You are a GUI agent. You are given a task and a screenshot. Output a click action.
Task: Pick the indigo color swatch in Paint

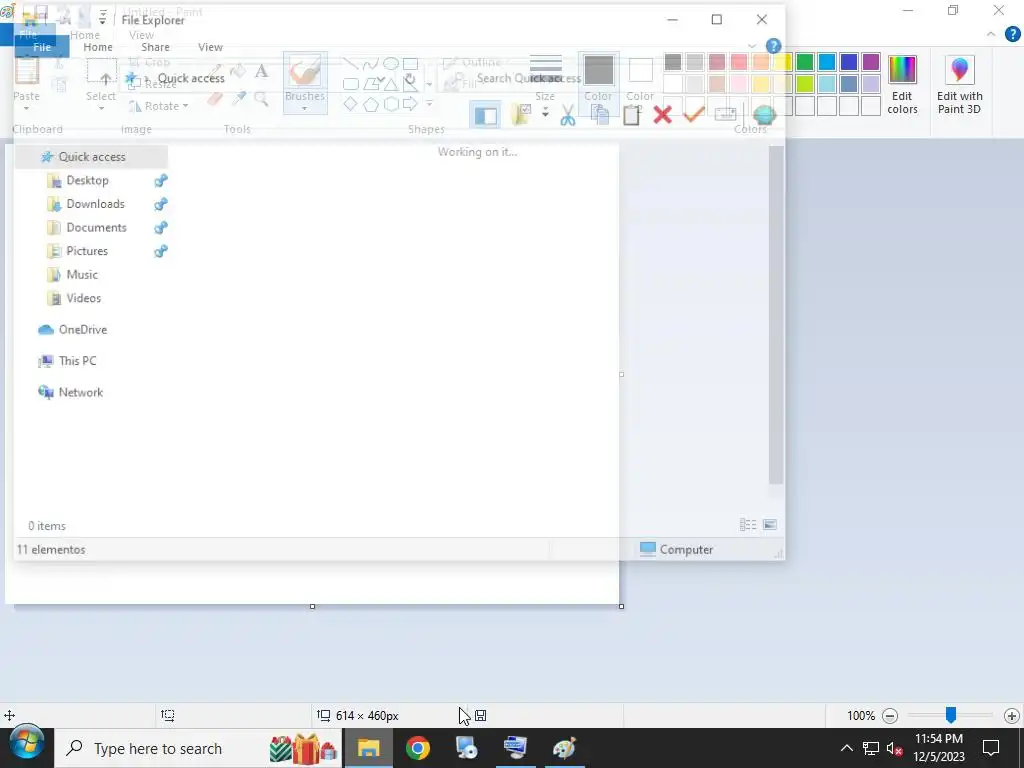tap(848, 62)
